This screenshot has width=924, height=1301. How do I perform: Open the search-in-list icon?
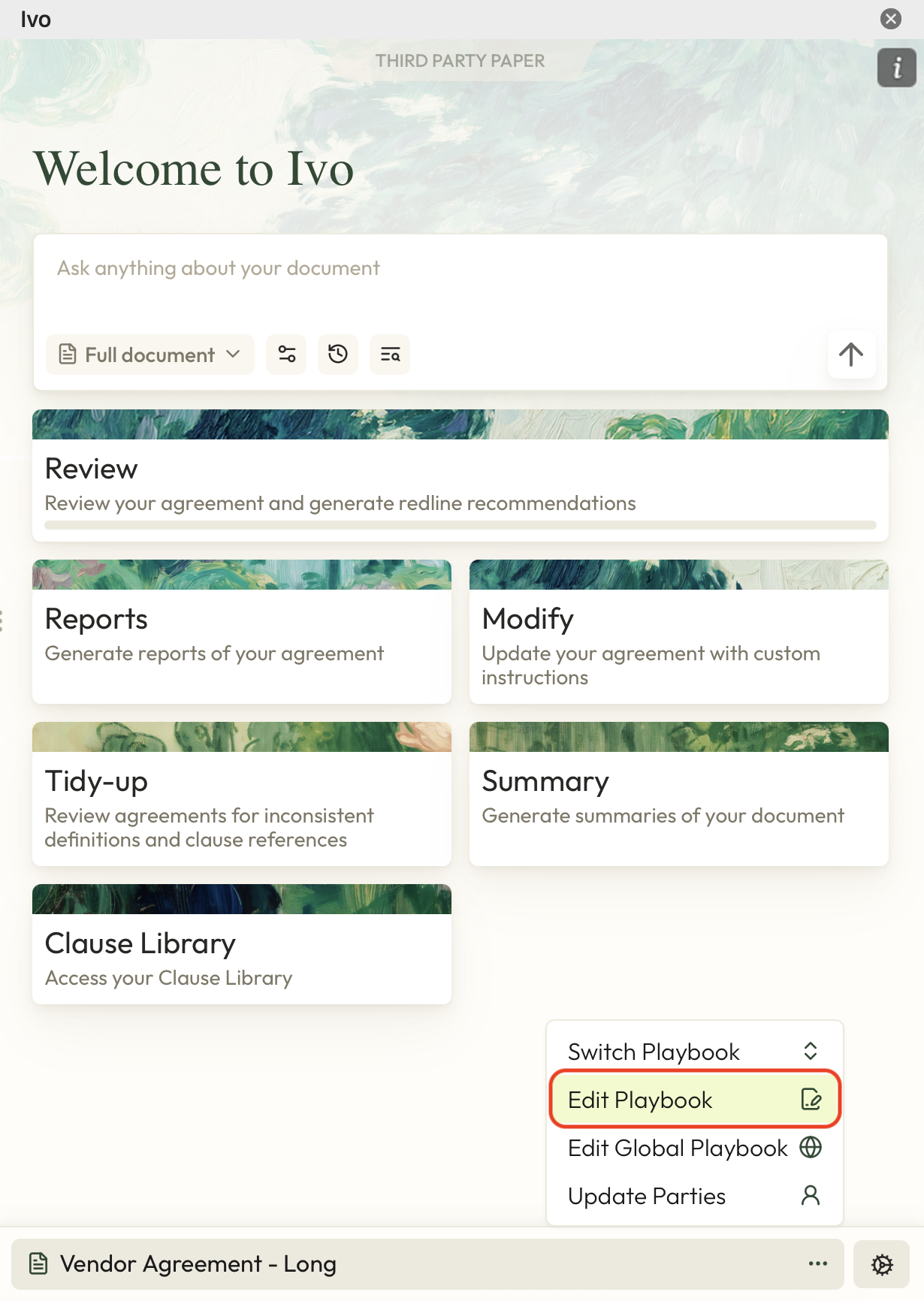point(390,355)
